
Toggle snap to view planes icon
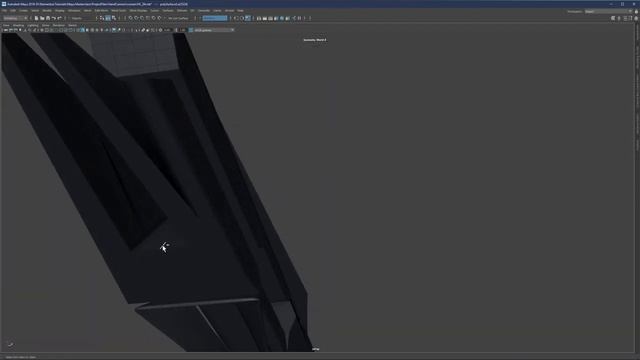[x=153, y=18]
